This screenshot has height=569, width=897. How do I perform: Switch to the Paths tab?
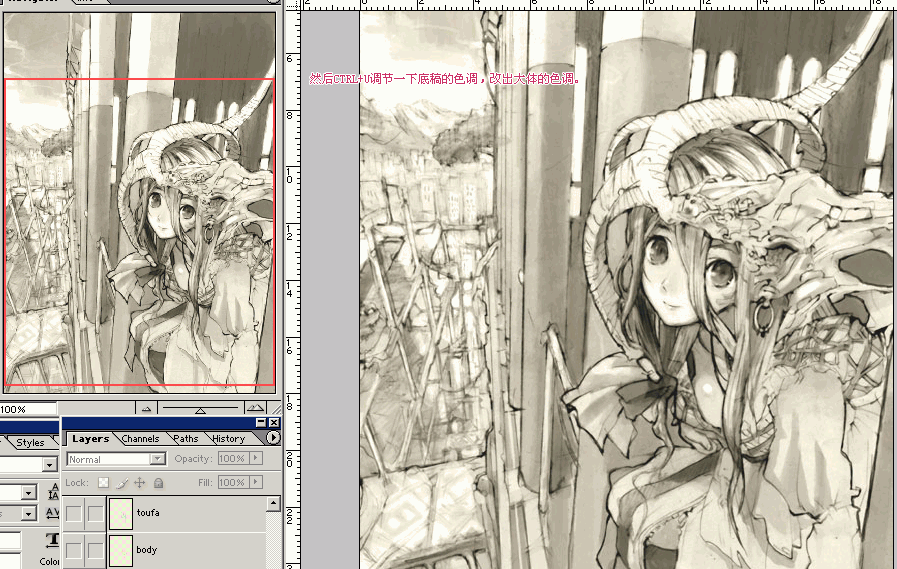185,439
